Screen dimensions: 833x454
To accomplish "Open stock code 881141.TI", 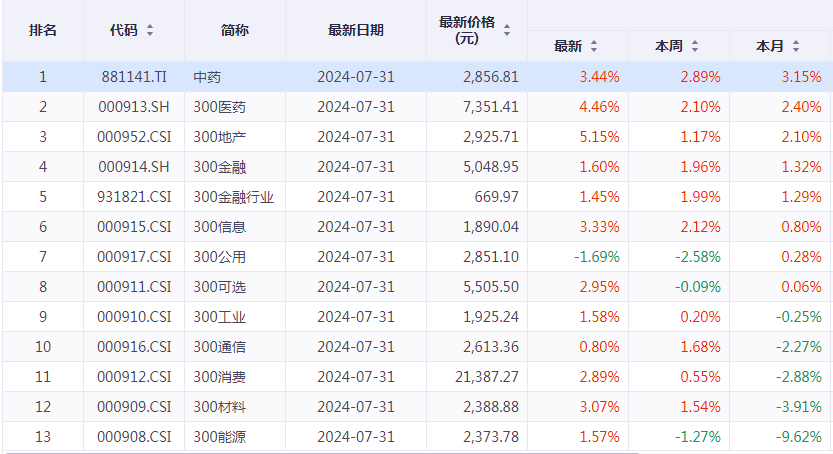I will click(134, 77).
